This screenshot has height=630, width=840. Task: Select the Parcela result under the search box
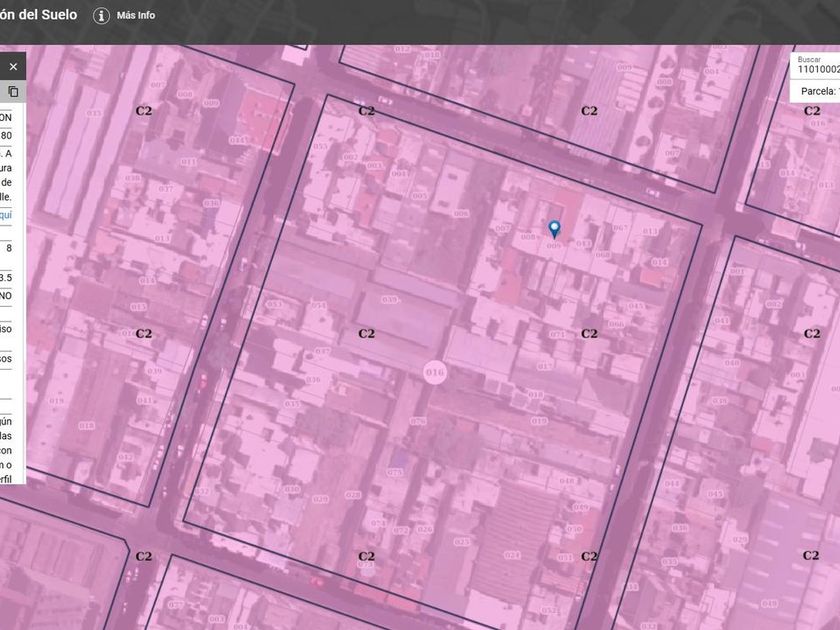[x=817, y=91]
